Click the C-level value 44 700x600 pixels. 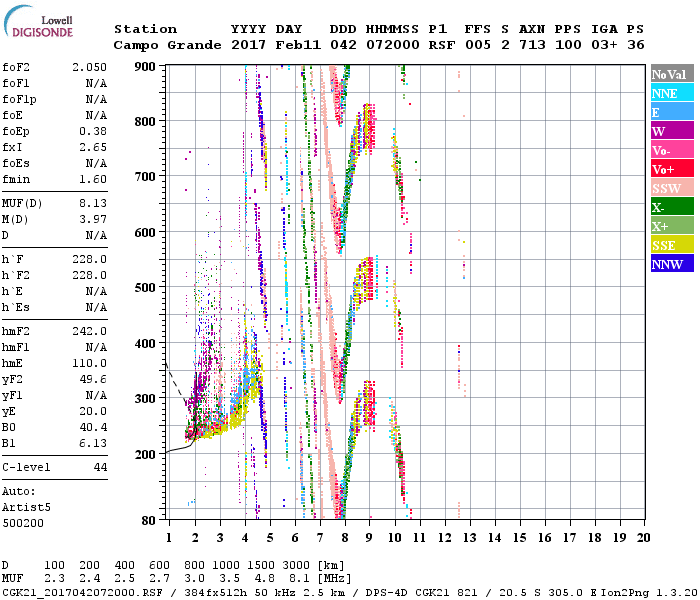[100, 467]
